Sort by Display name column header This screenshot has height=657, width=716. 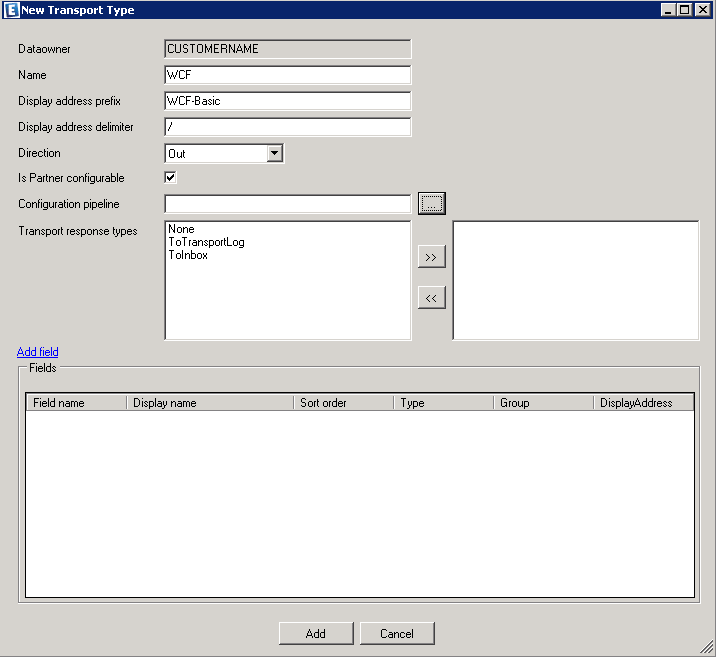(x=210, y=403)
